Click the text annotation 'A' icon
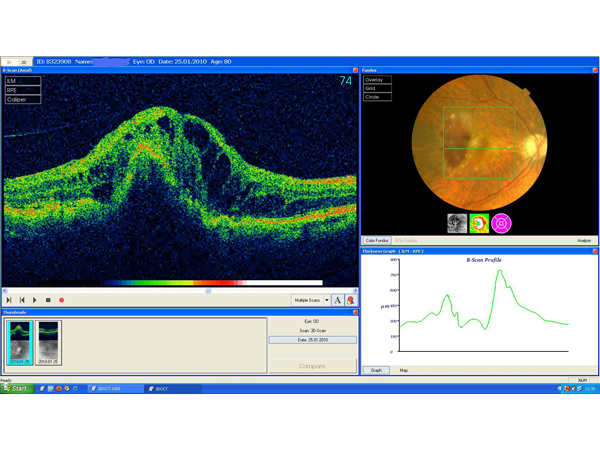 (x=338, y=300)
